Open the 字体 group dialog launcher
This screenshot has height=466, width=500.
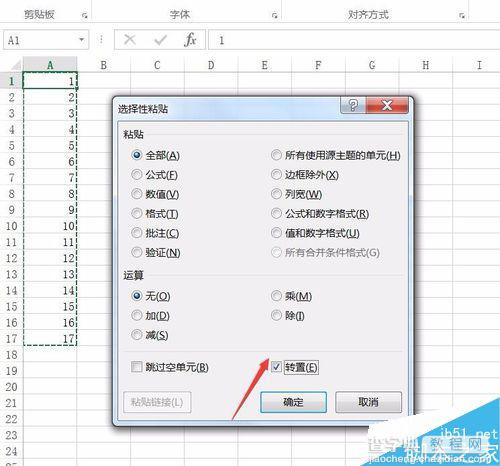pyautogui.click(x=275, y=15)
